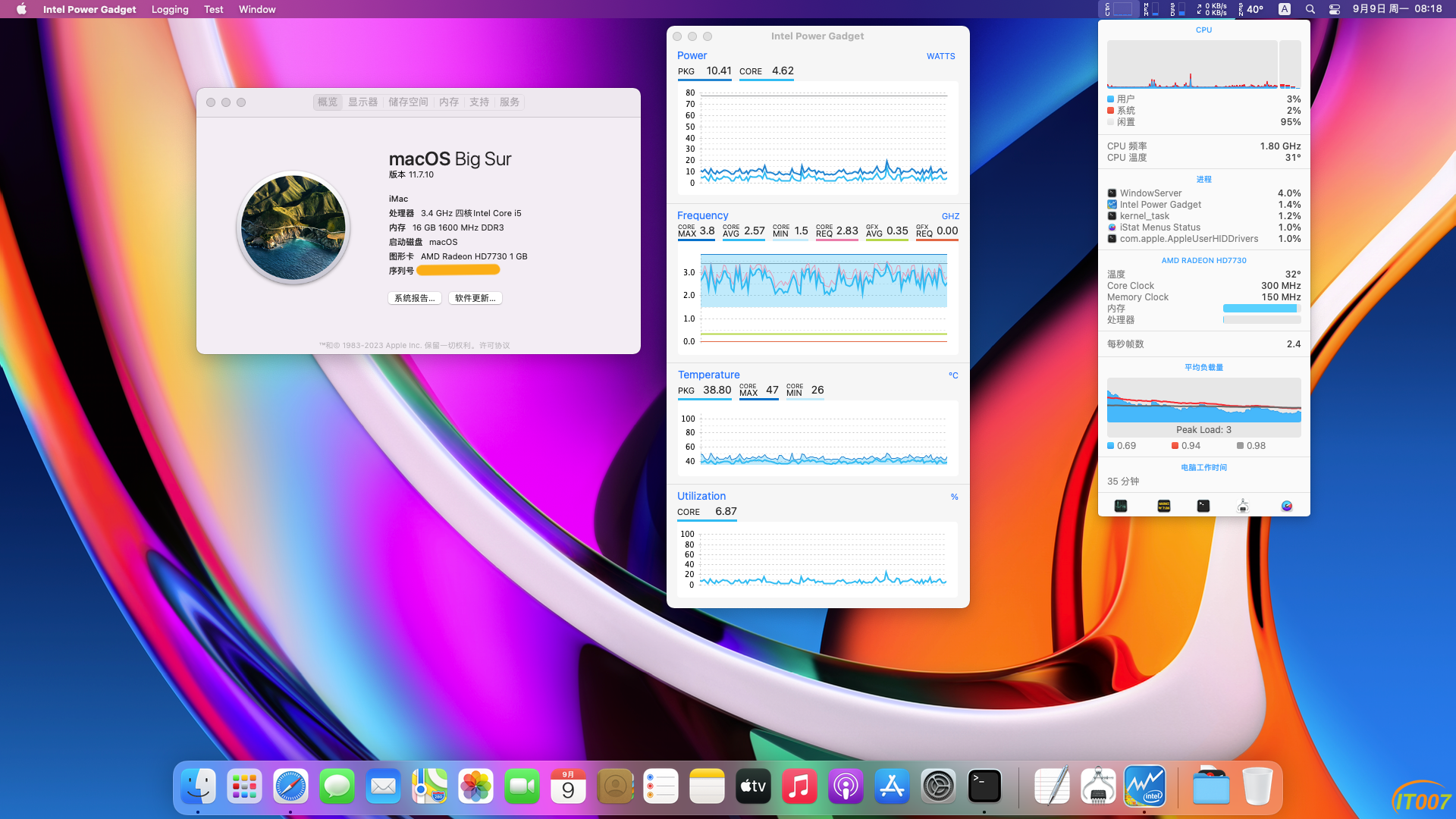Click the CPU usage history graph in iStat panel
The height and width of the screenshot is (819, 1456).
[x=1204, y=64]
